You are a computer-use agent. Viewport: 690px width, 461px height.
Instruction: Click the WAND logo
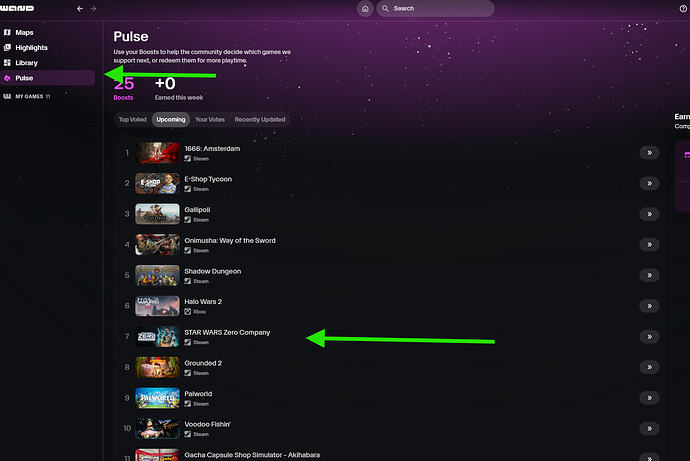[x=17, y=8]
